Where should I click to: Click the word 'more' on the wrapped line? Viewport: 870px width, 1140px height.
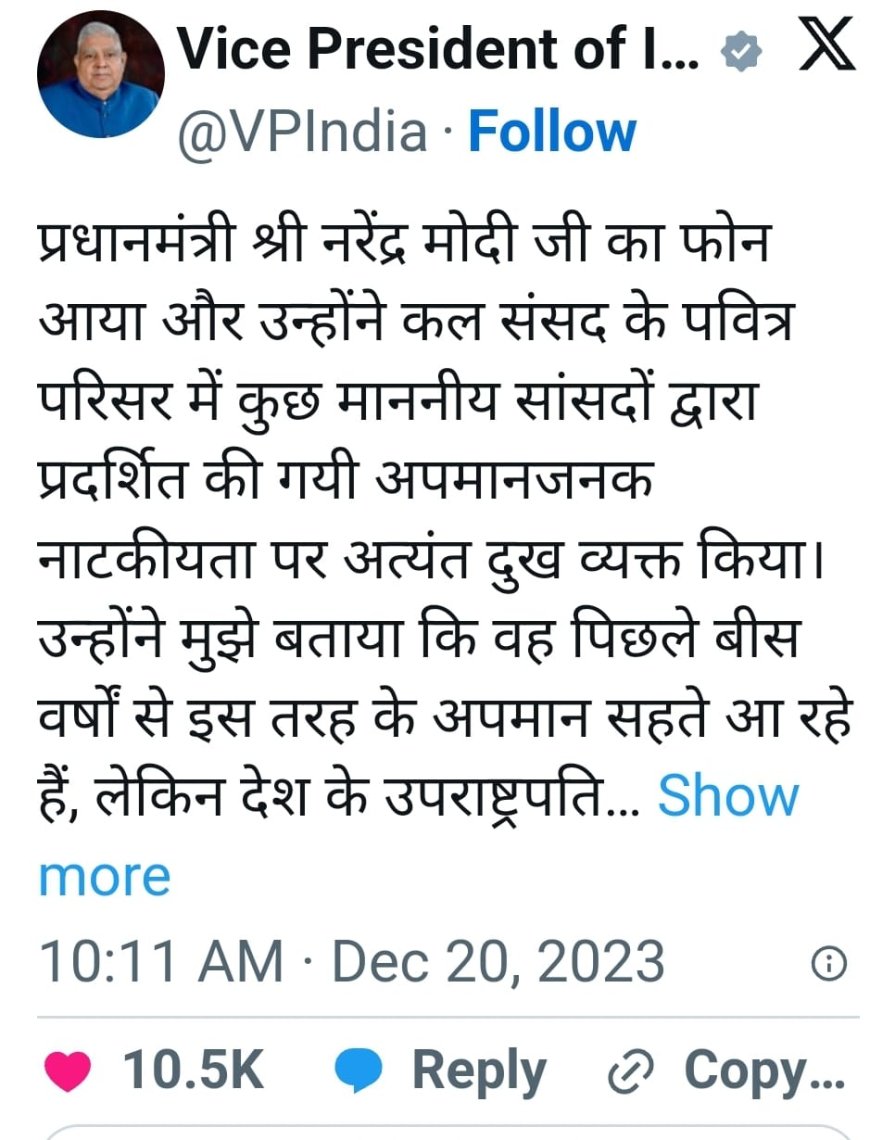pos(104,877)
